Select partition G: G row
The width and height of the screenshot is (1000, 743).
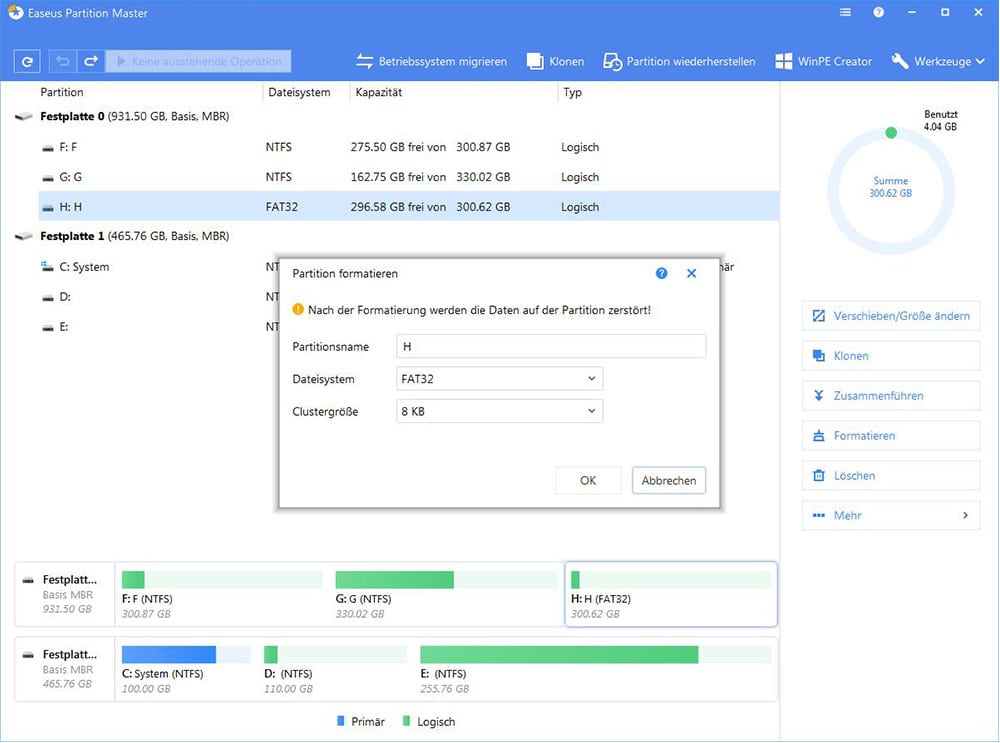coord(408,177)
